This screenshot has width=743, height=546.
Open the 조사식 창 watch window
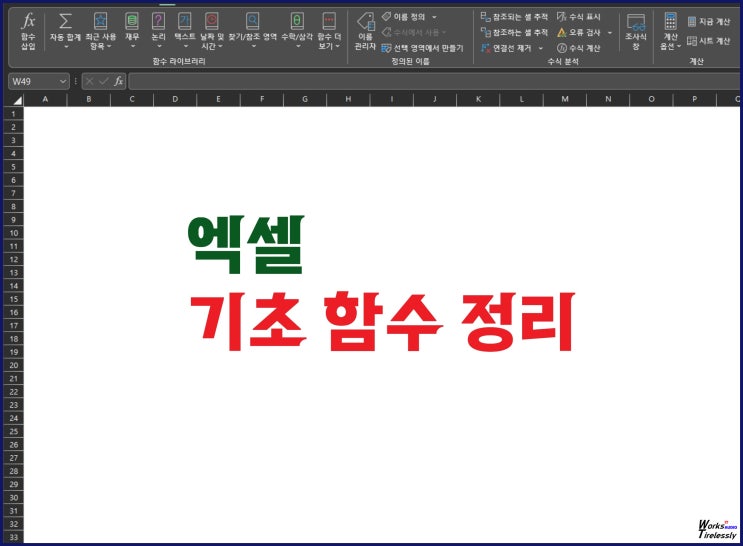coord(635,31)
